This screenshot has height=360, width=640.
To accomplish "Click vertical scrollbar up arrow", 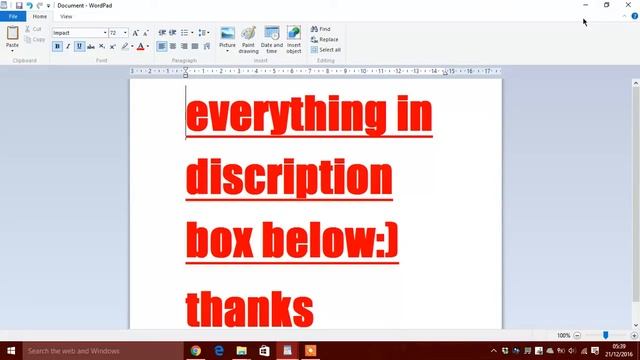I will (x=636, y=83).
